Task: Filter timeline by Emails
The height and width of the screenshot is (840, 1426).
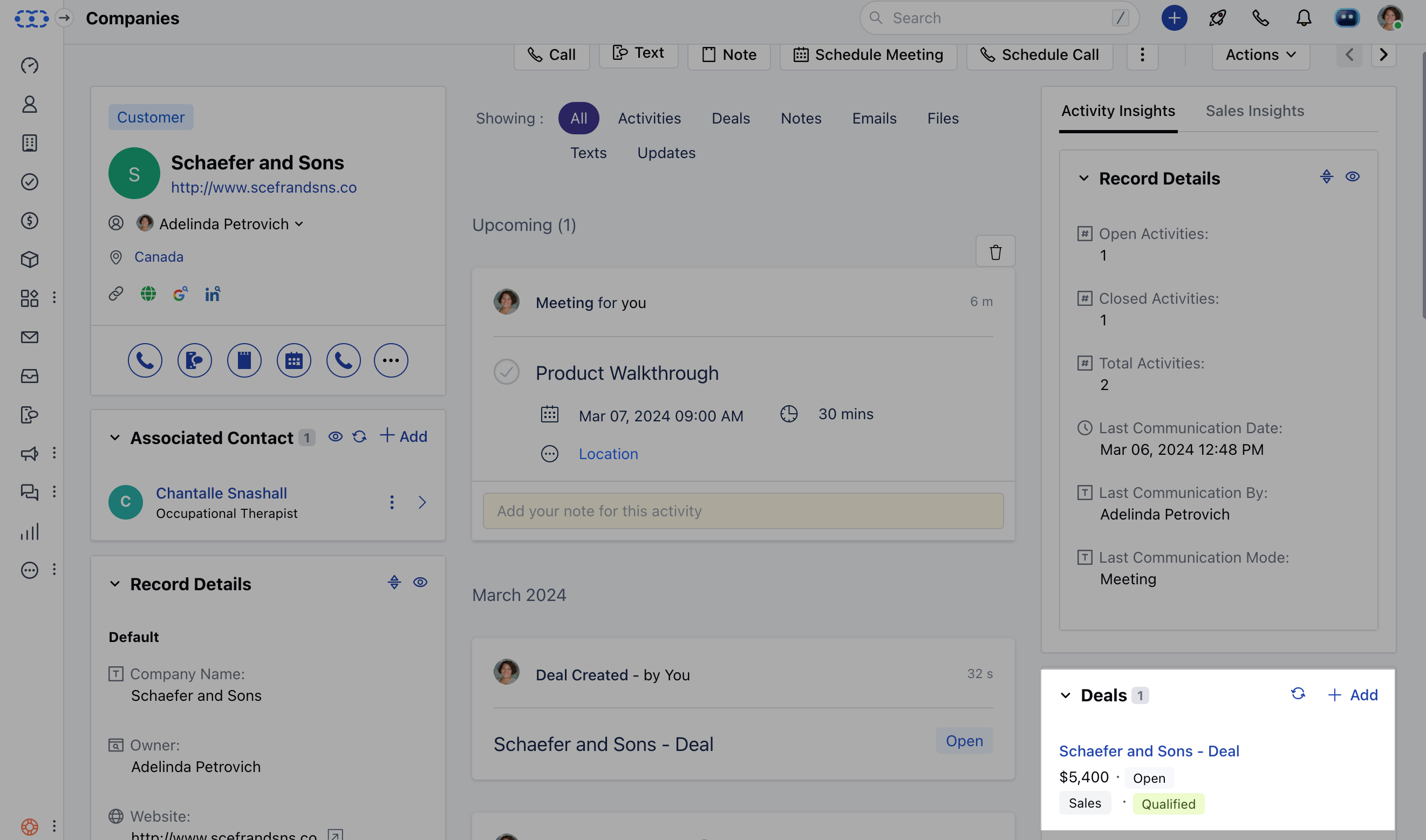Action: [x=875, y=118]
